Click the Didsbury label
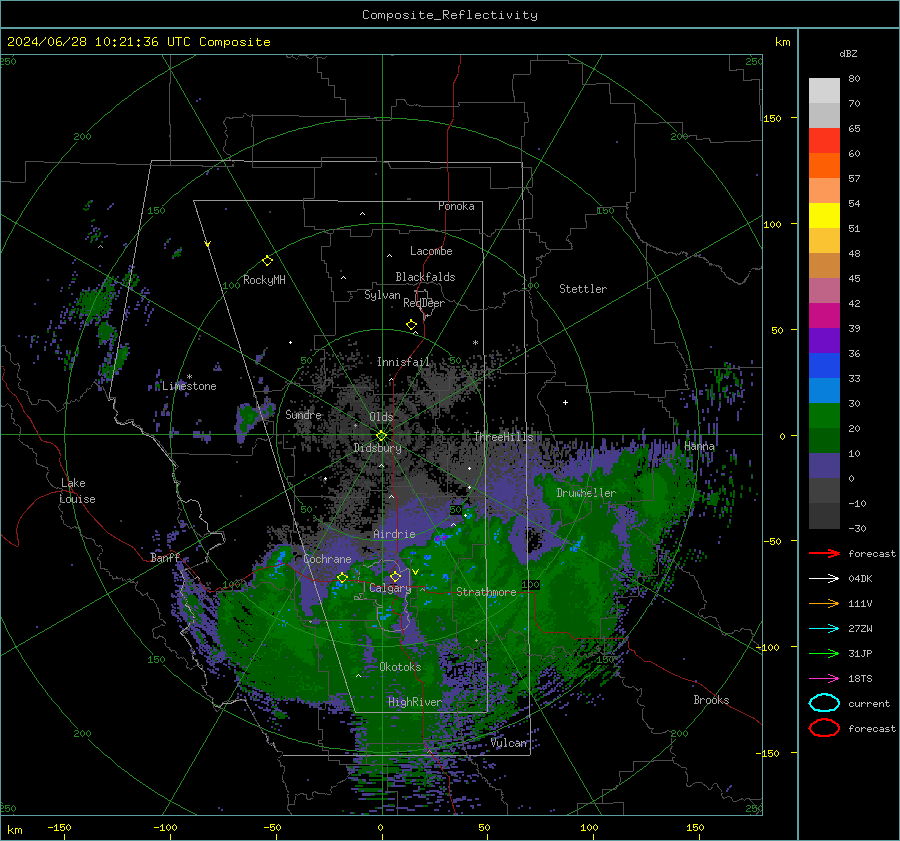The width and height of the screenshot is (900, 841). (x=378, y=448)
